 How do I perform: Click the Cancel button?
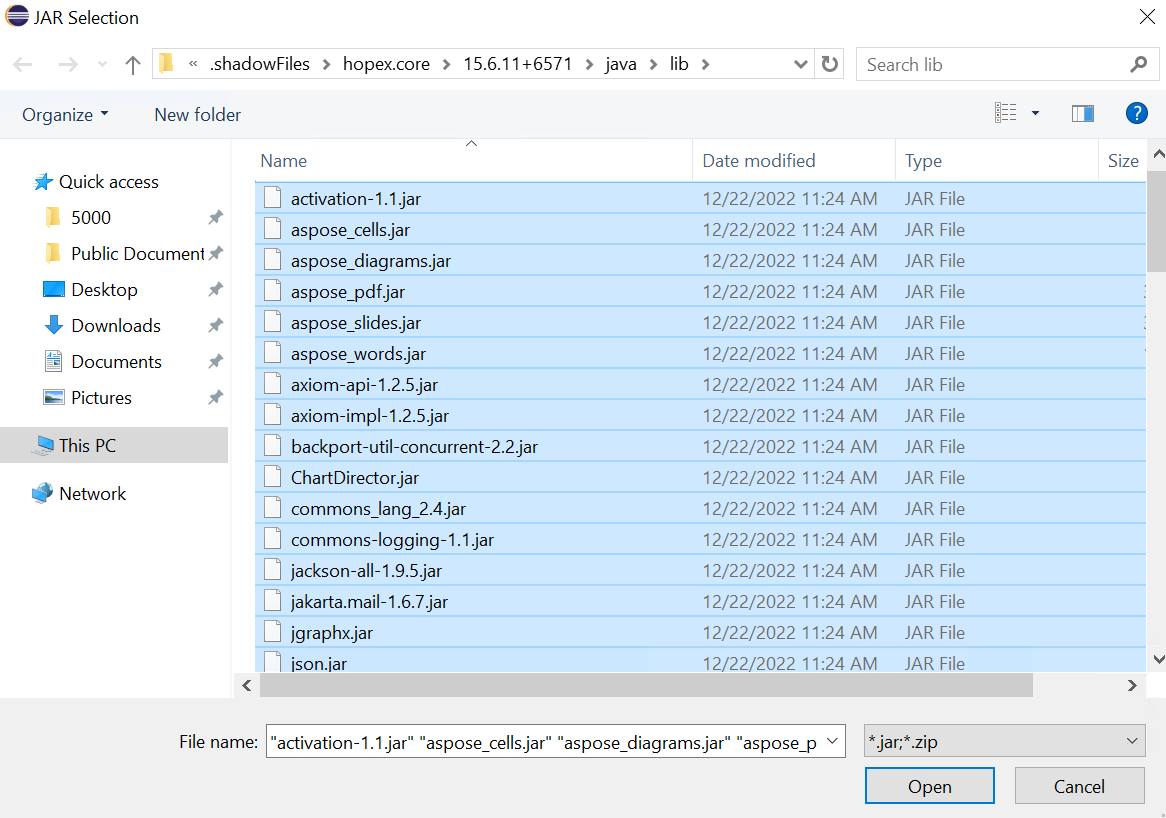(x=1079, y=786)
